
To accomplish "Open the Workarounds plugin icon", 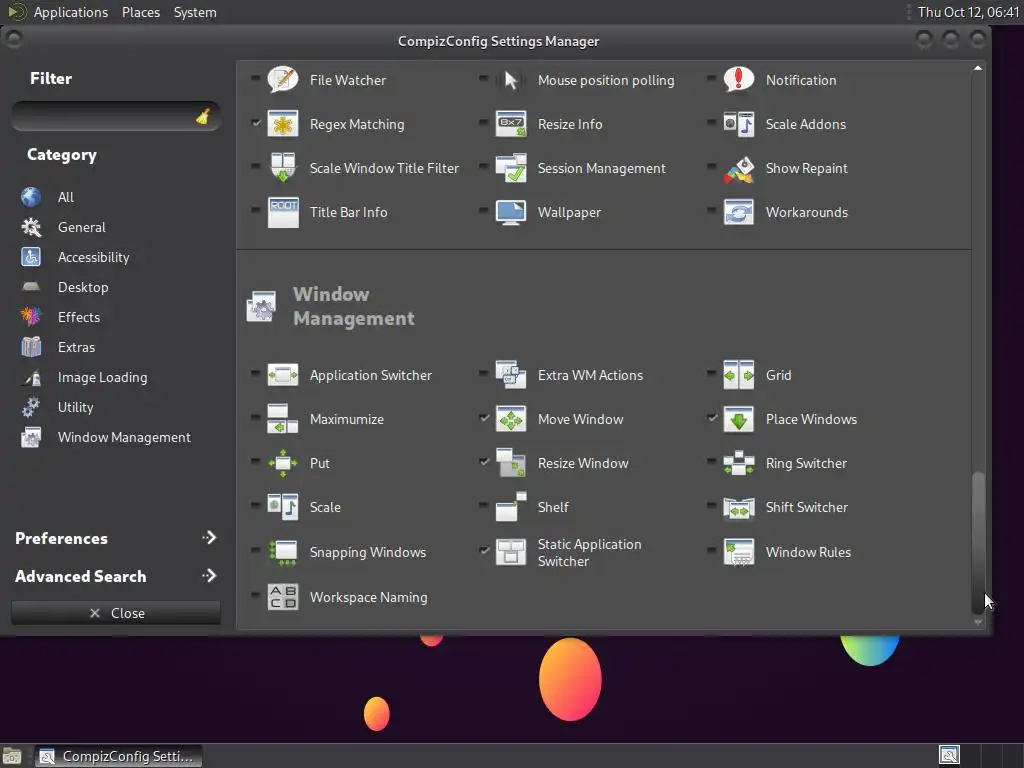I will (x=739, y=212).
